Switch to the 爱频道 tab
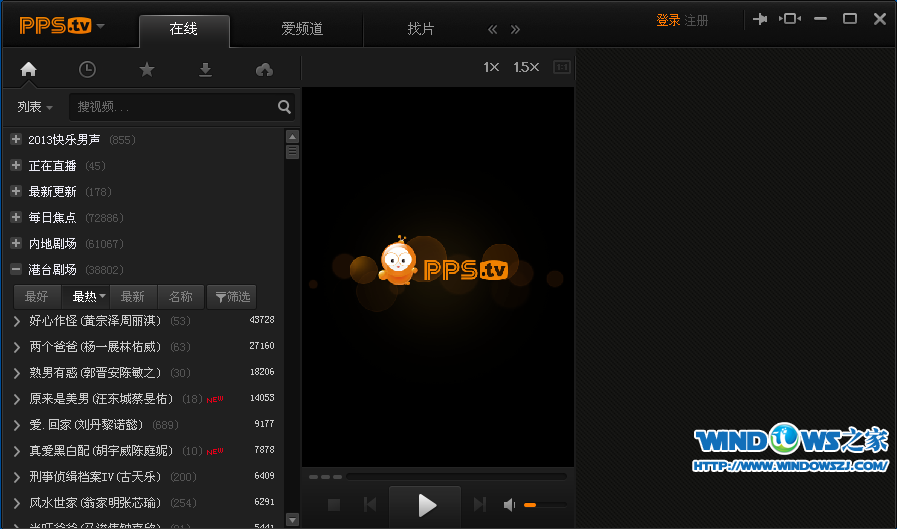This screenshot has height=529, width=897. [302, 29]
